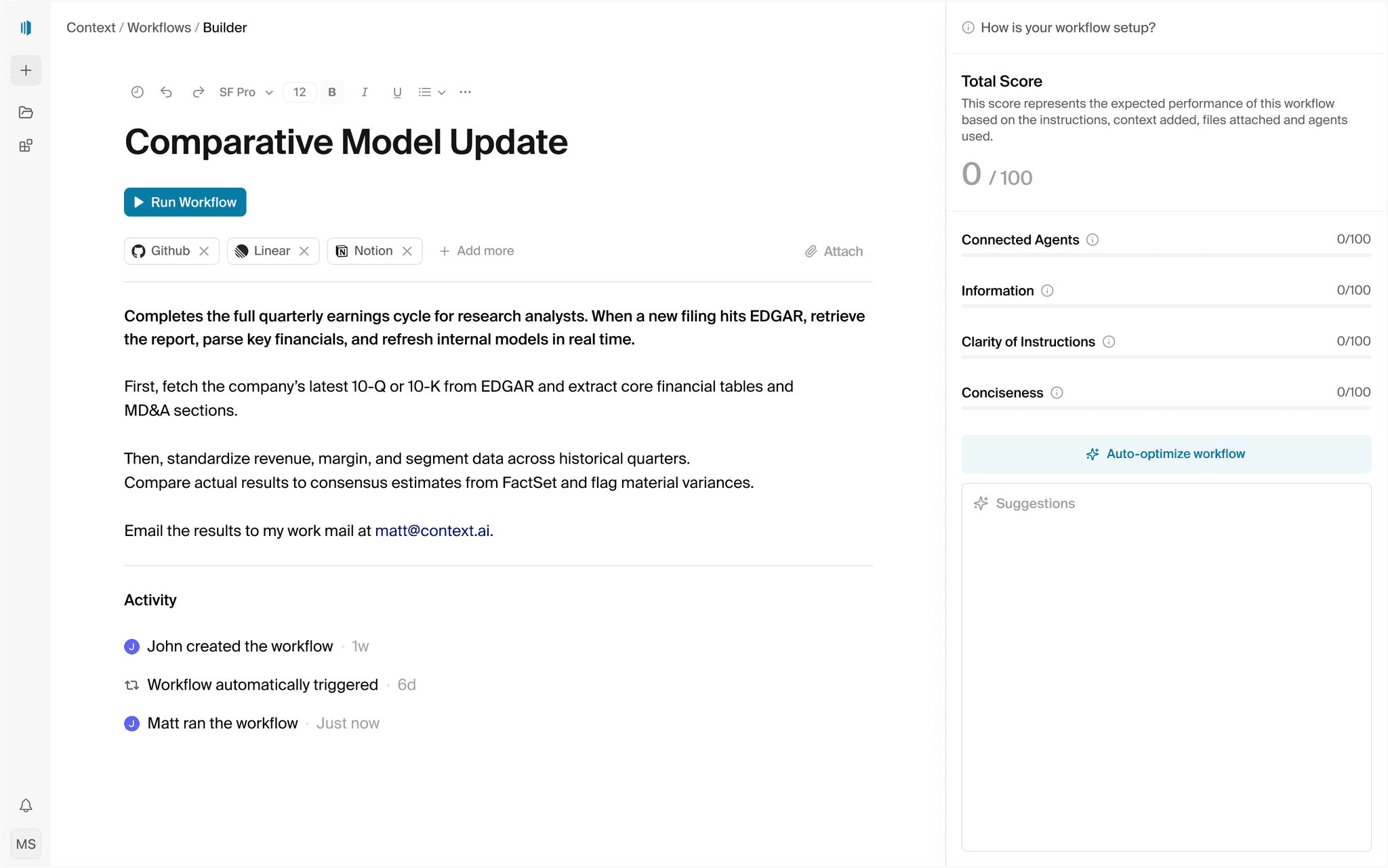Open the more options ellipsis menu

click(465, 91)
